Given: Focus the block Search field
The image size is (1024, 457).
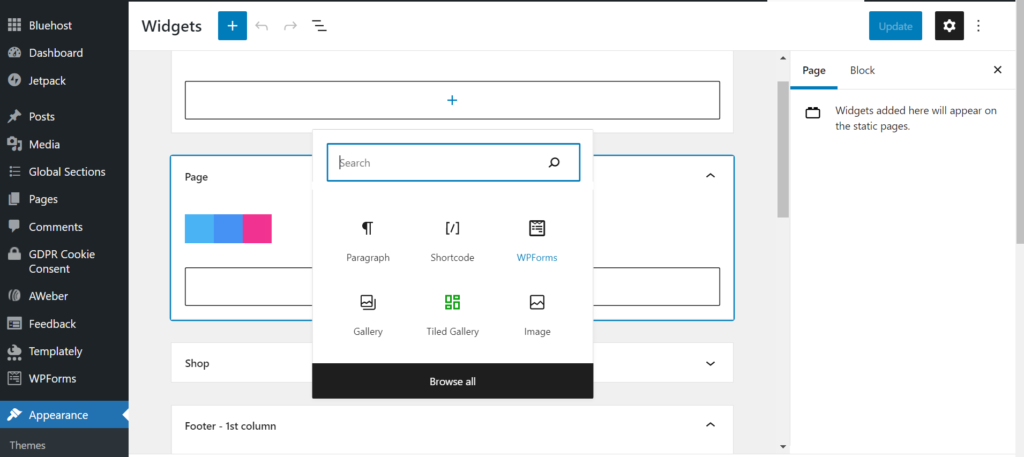Looking at the screenshot, I should [x=453, y=163].
